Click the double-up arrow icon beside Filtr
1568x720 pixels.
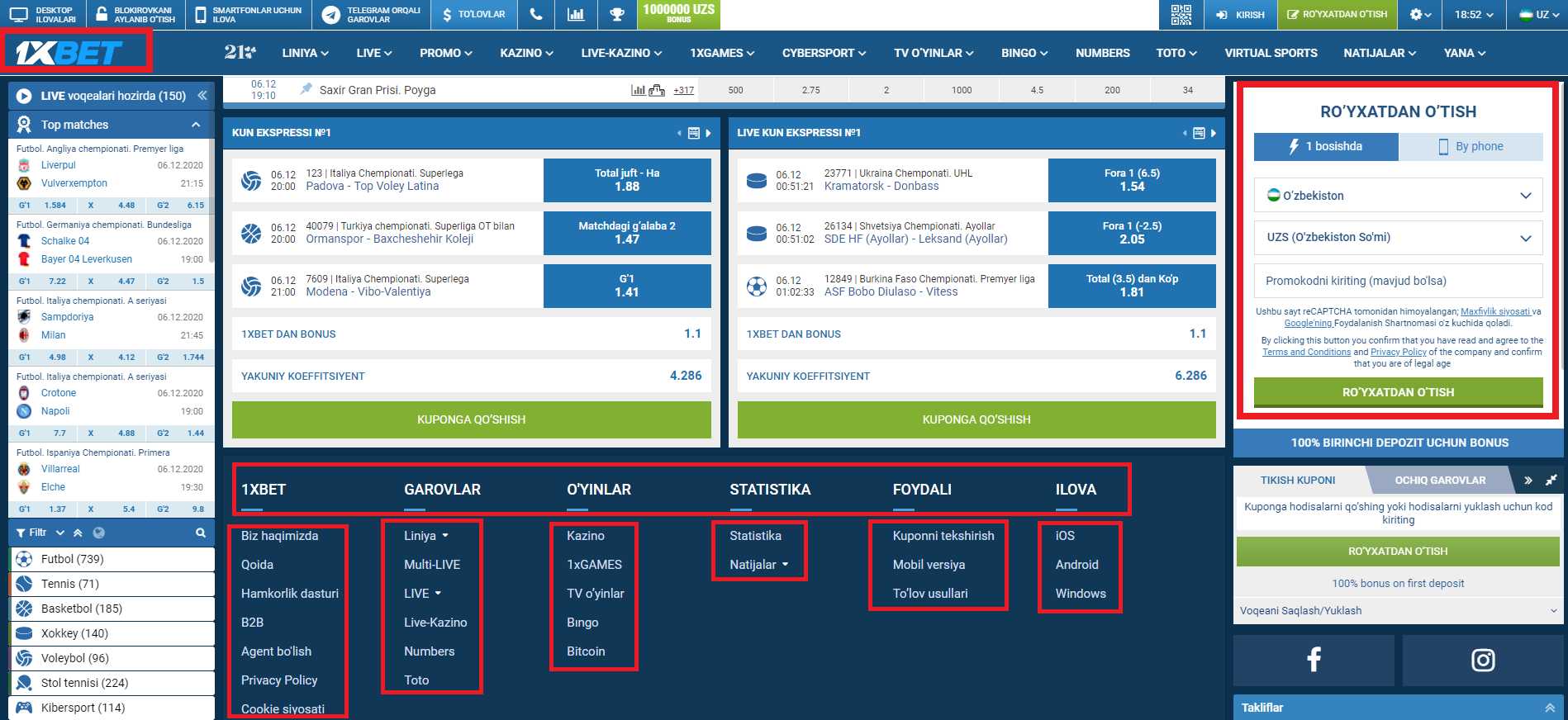[78, 533]
